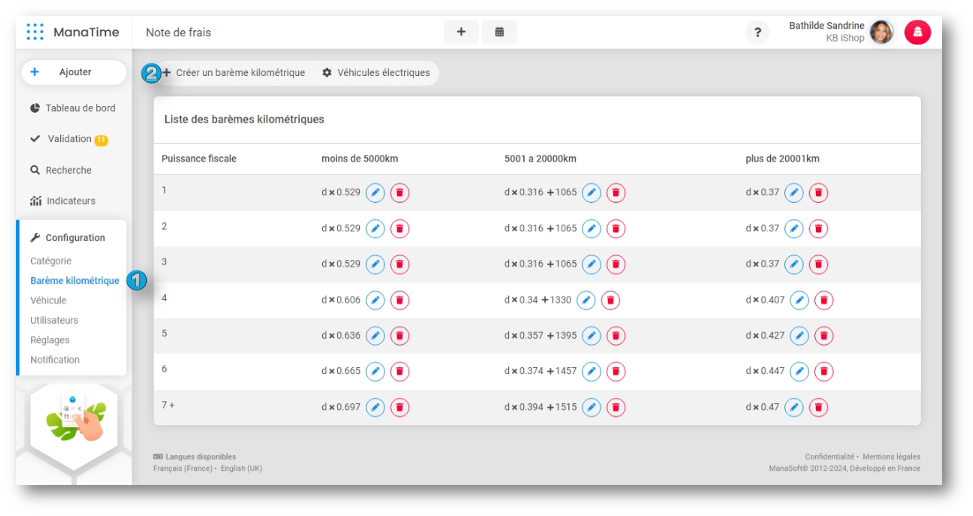Click the plus de 20001km column header

point(782,159)
